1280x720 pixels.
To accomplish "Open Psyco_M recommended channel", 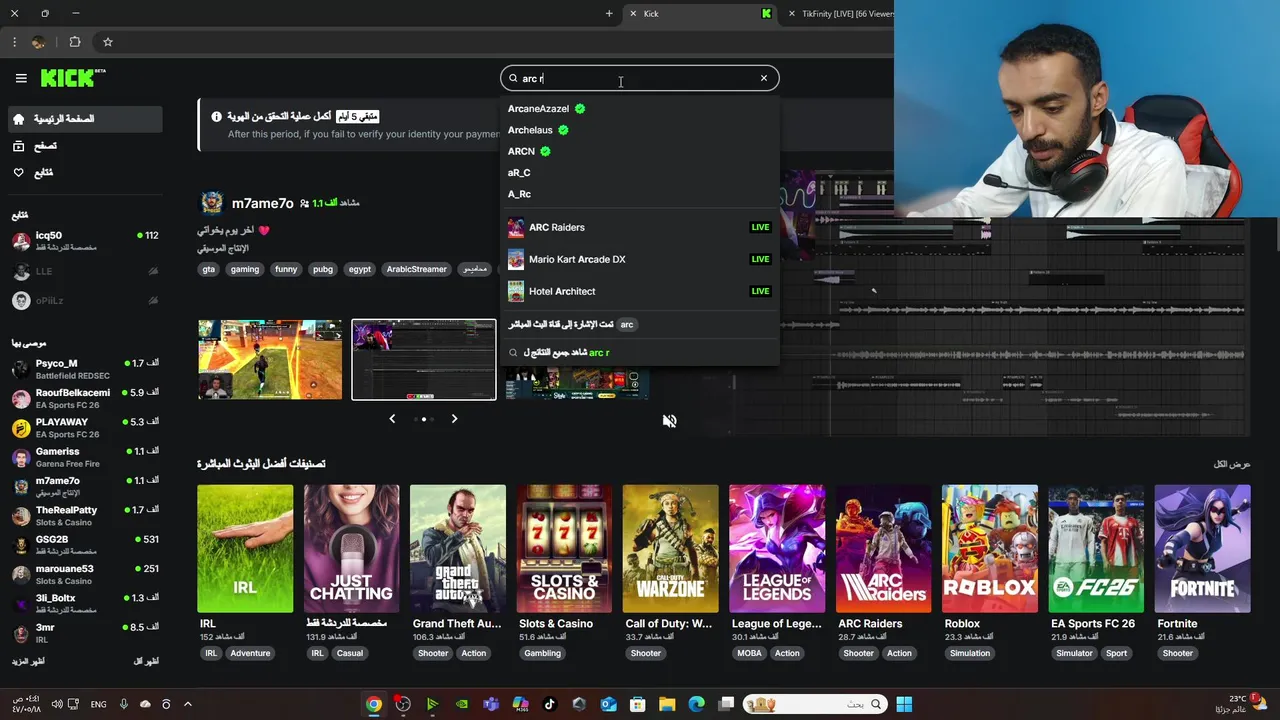I will [85, 369].
